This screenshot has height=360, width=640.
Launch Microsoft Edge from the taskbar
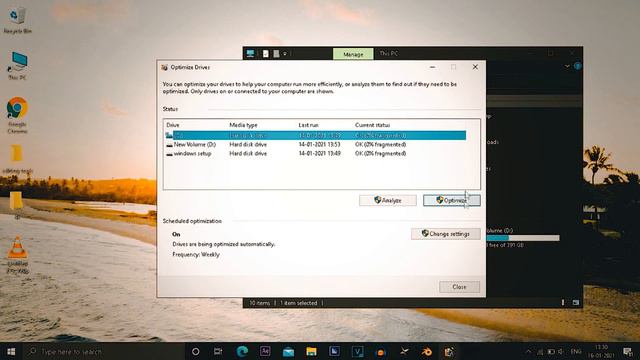(242, 351)
